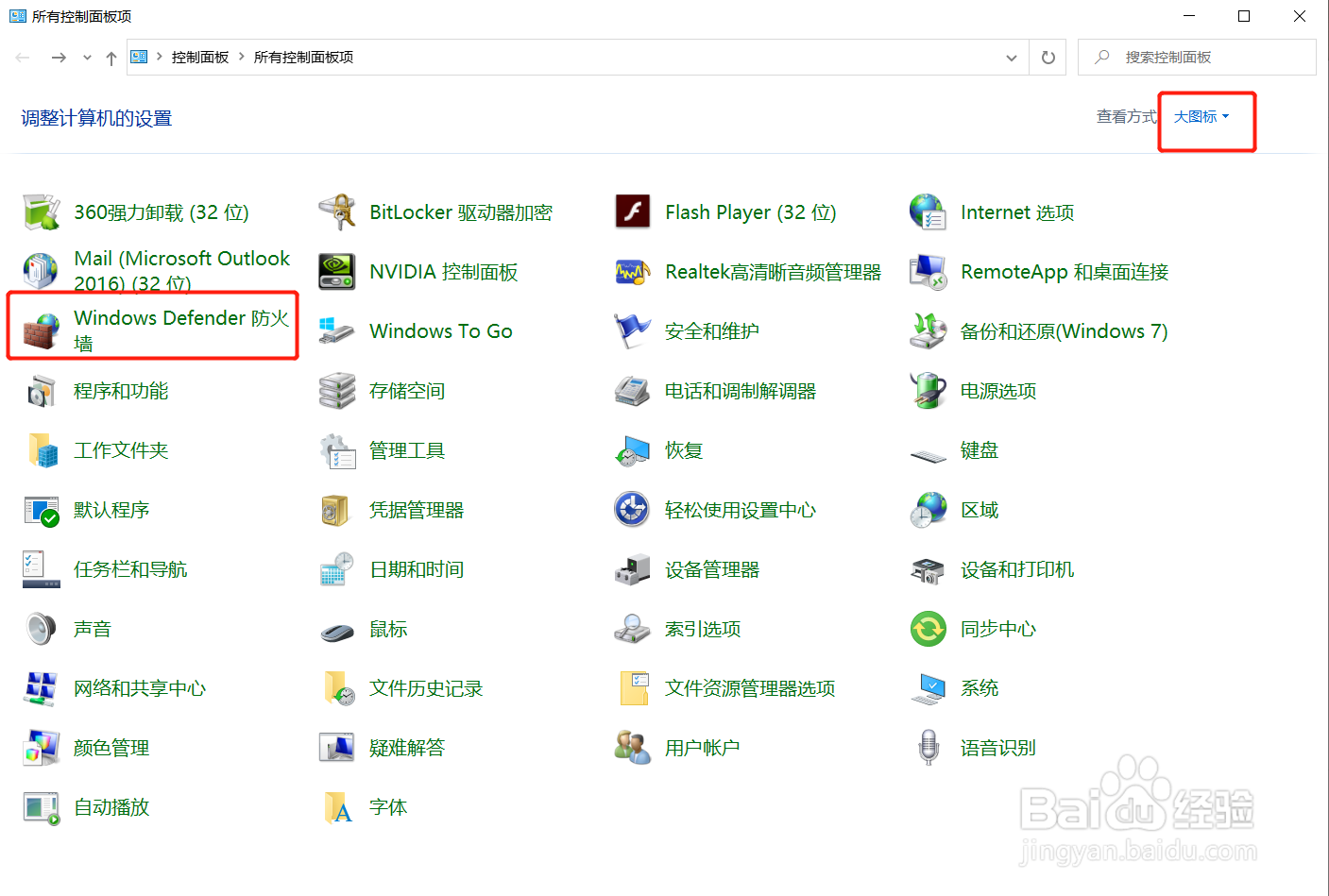
Task: Open the 自动播放 link
Action: pos(111,807)
